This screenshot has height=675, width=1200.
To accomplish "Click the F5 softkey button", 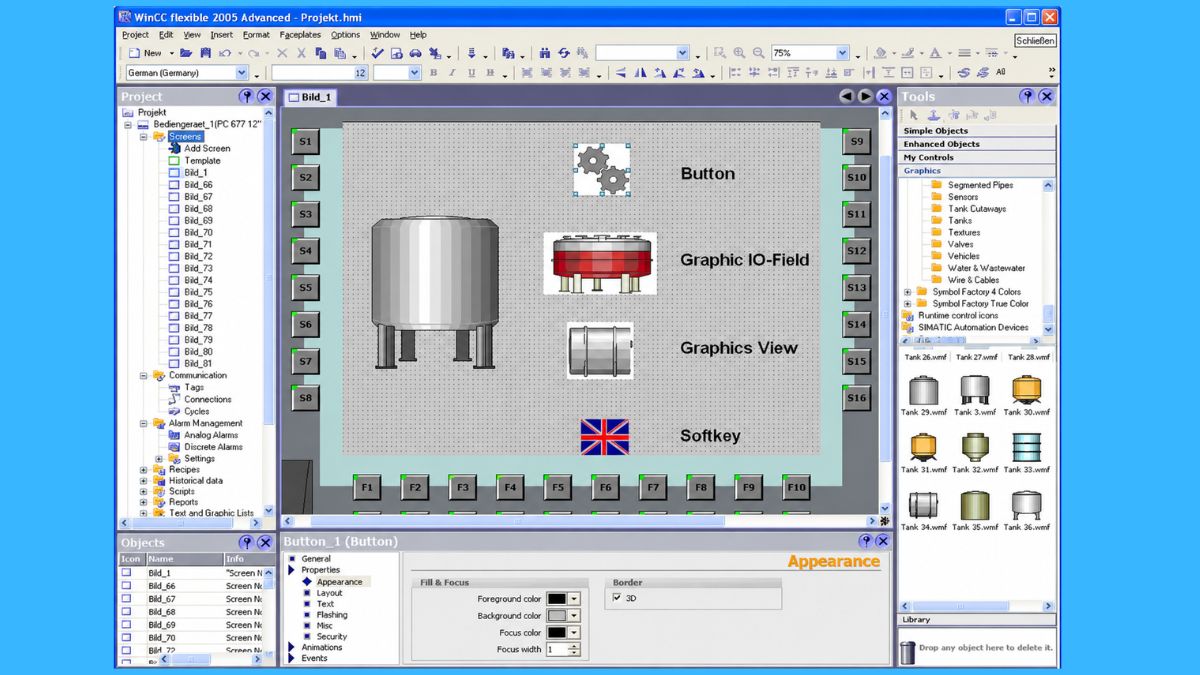I will 558,488.
